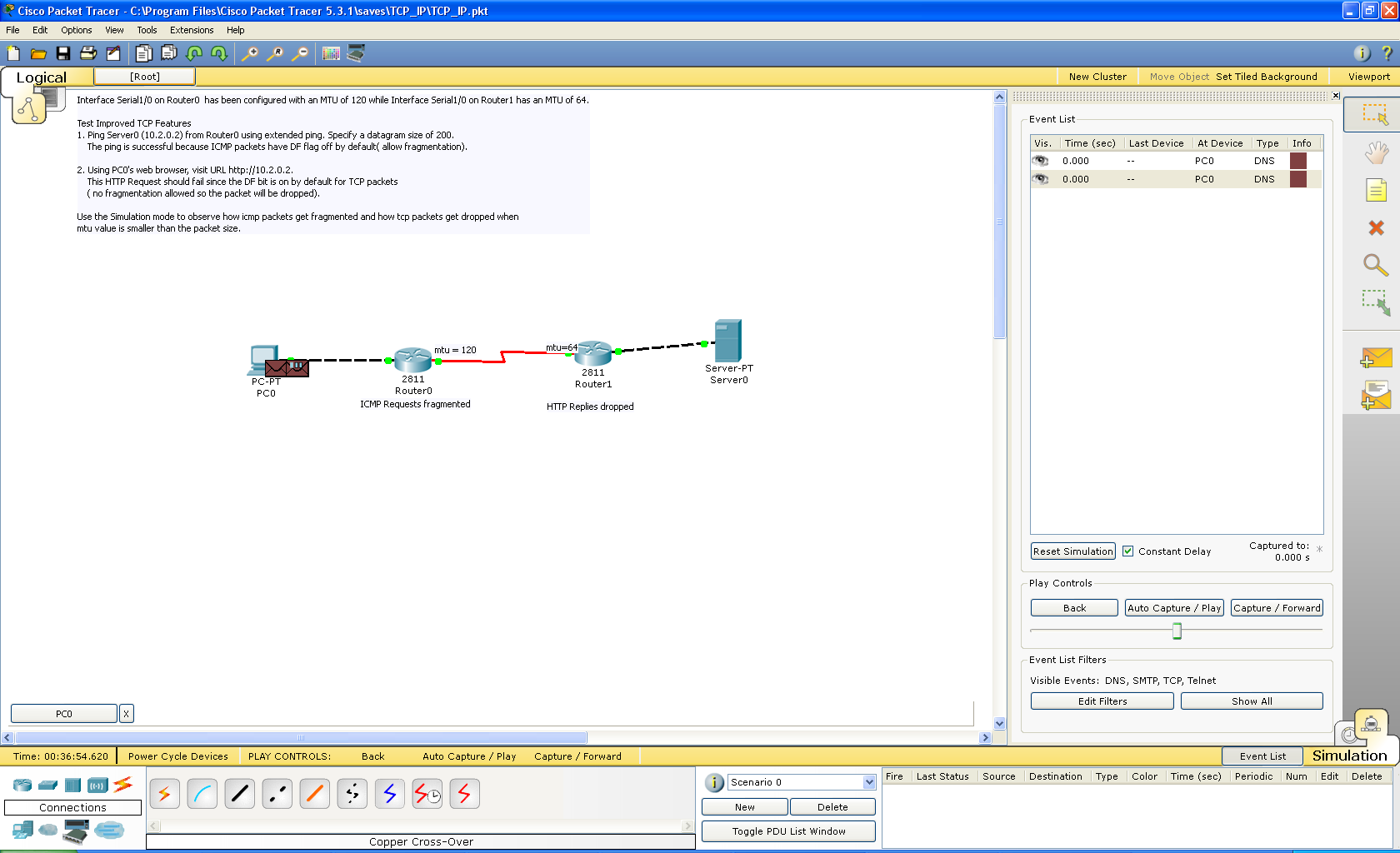Image resolution: width=1400 pixels, height=853 pixels.
Task: Click the Reset Simulation button
Action: (1073, 551)
